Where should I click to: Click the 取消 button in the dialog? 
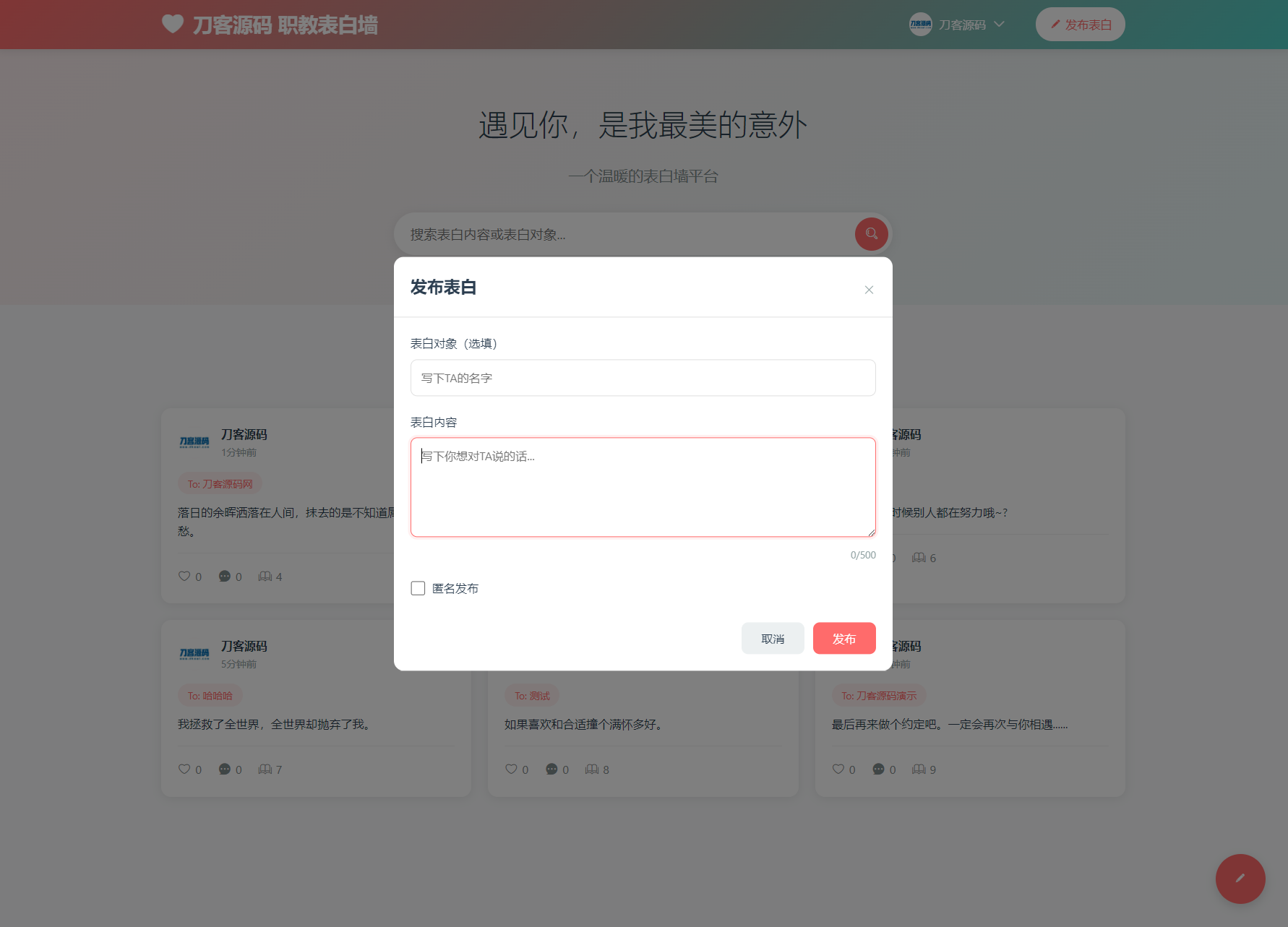[772, 638]
